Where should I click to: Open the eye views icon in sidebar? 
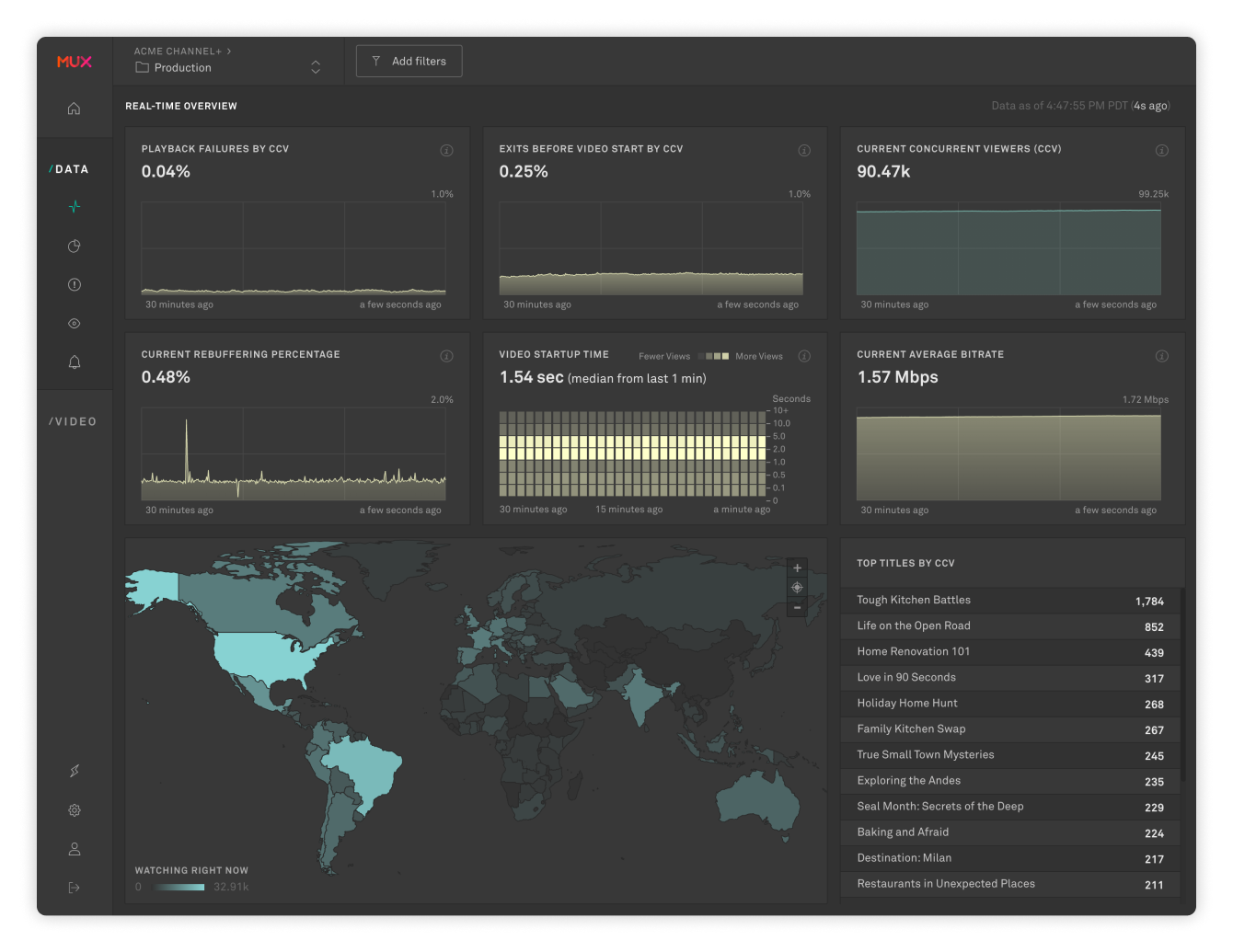coord(75,323)
